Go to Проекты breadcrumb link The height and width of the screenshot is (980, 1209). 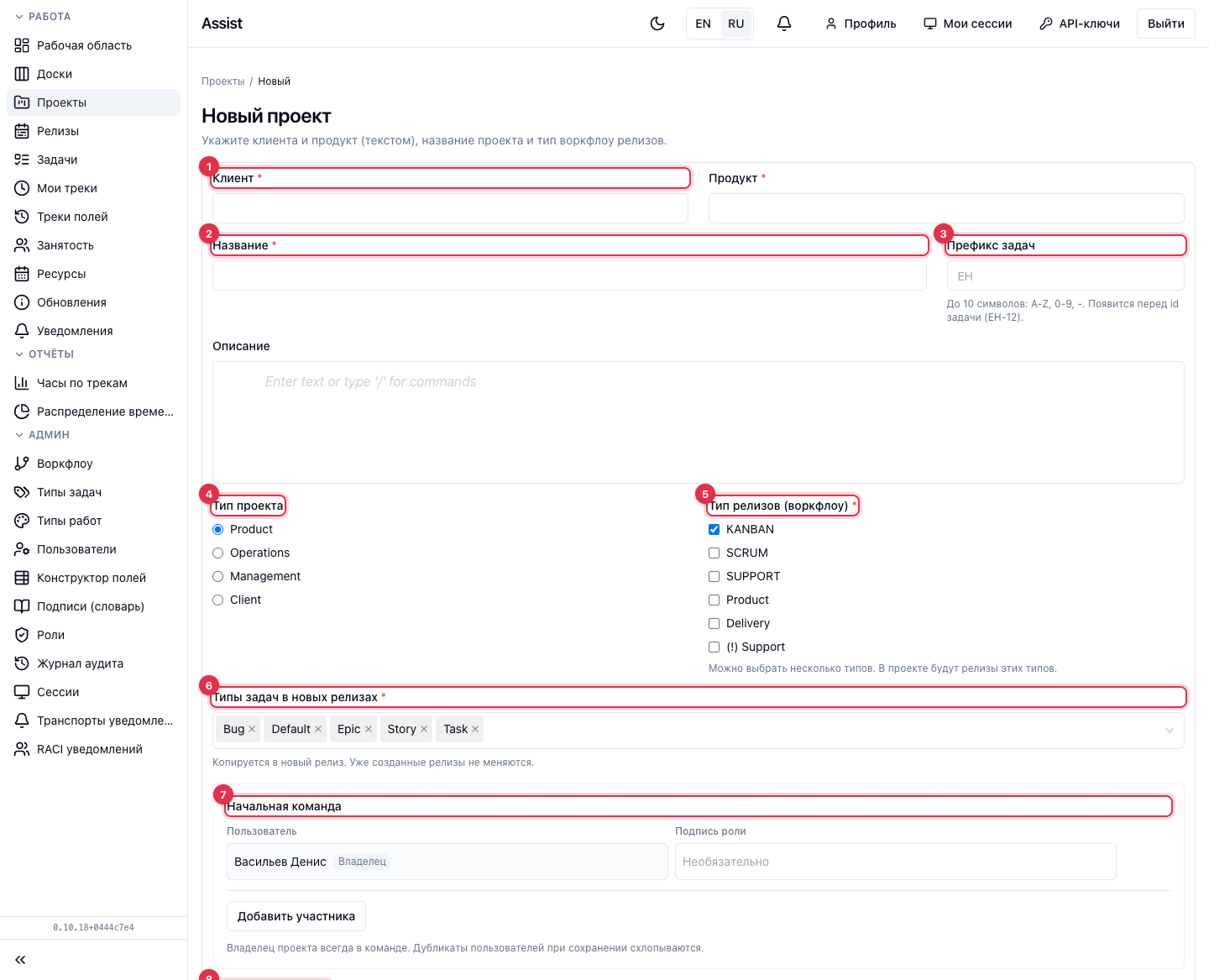(223, 81)
